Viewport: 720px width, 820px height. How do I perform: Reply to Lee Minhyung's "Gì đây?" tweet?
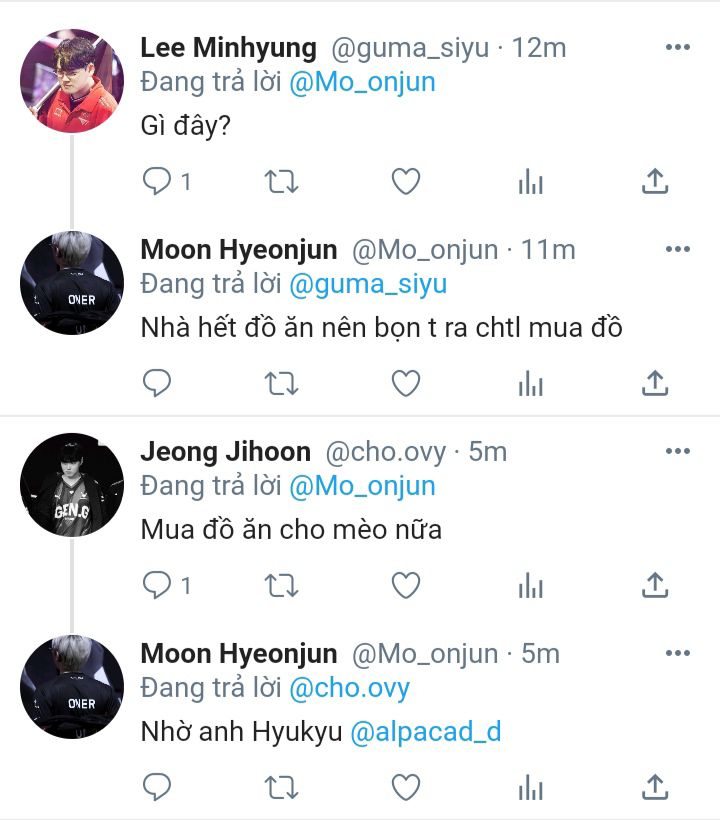tap(157, 181)
